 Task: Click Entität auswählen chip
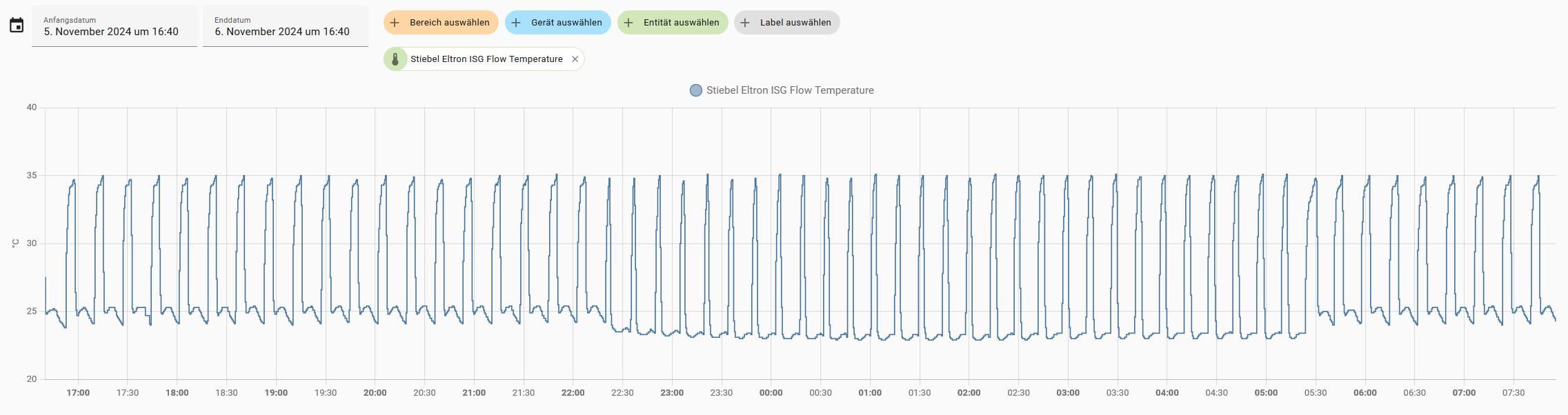click(673, 23)
